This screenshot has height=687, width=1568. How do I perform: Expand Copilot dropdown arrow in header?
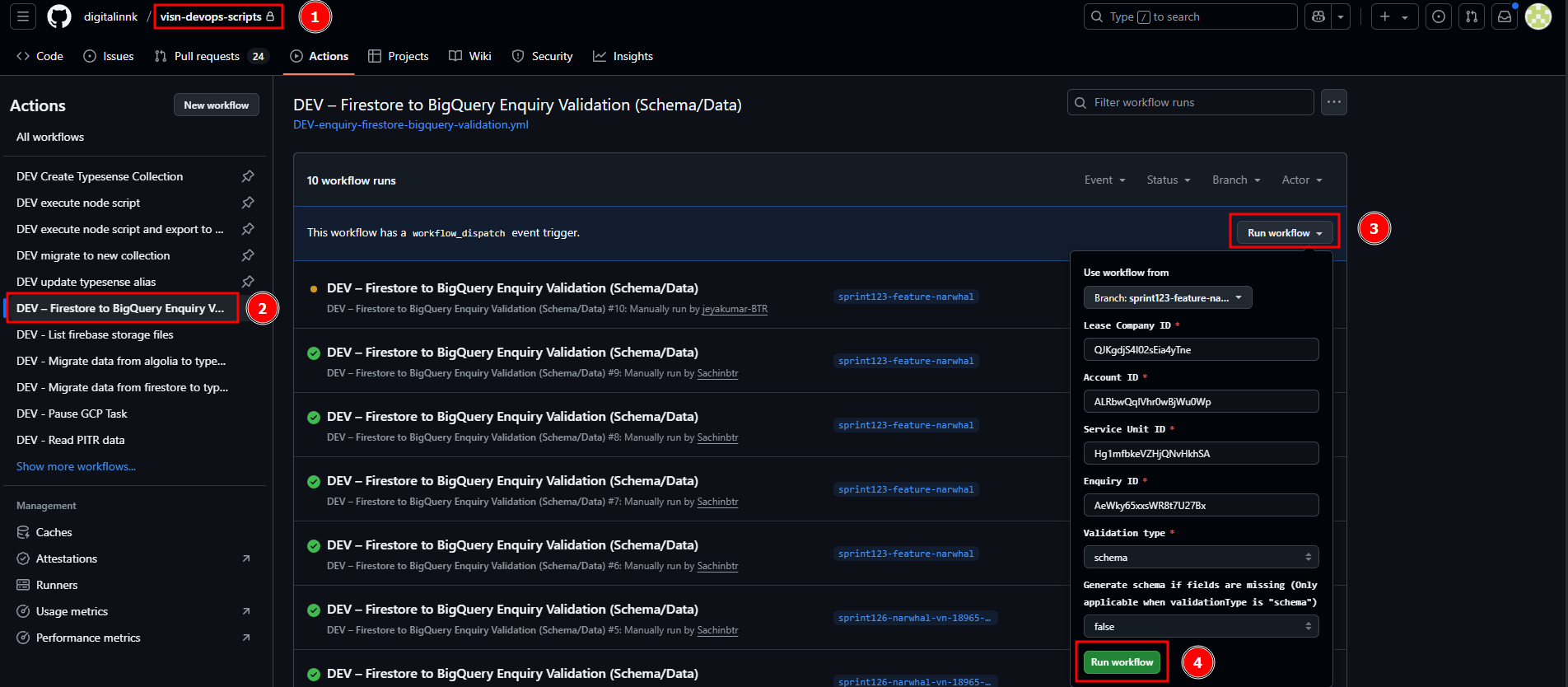1341,16
